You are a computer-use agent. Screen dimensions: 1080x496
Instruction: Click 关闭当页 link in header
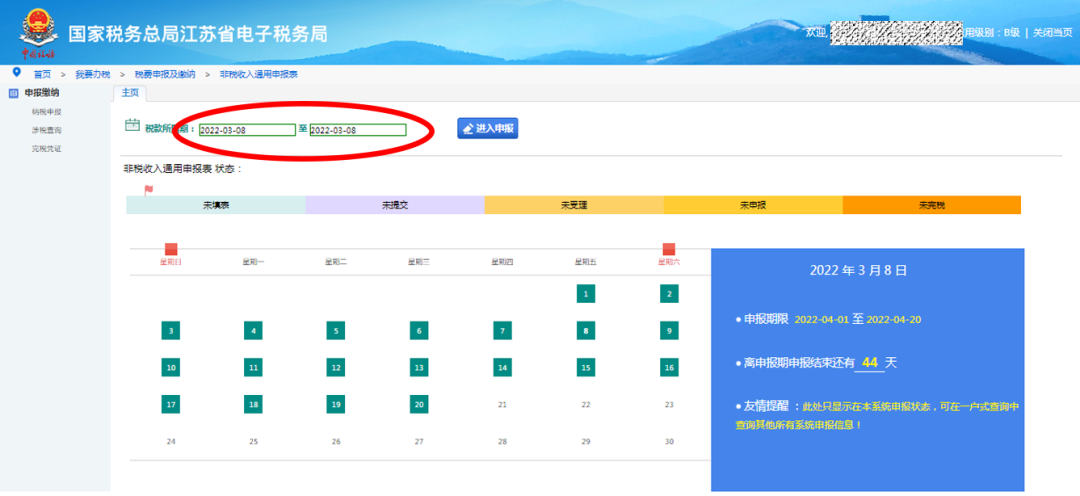pos(1052,32)
